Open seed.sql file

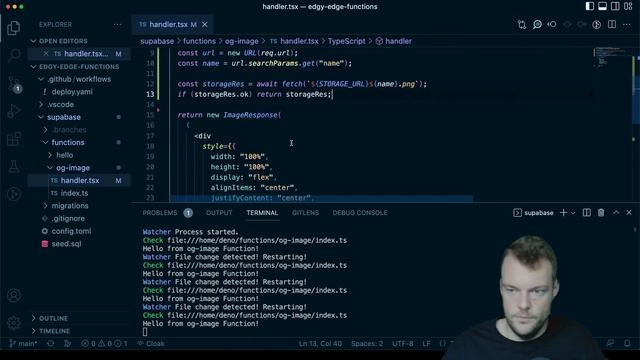pyautogui.click(x=66, y=244)
